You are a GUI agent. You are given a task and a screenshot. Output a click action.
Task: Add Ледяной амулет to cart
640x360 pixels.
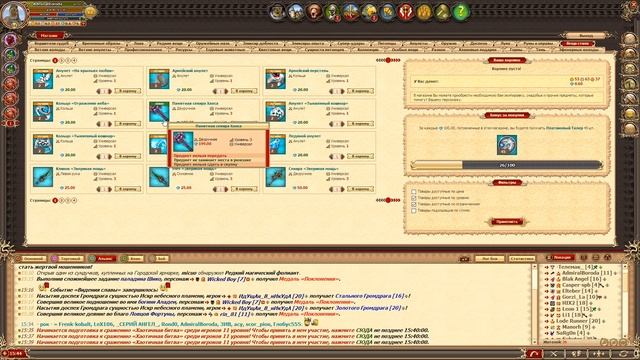tap(360, 156)
